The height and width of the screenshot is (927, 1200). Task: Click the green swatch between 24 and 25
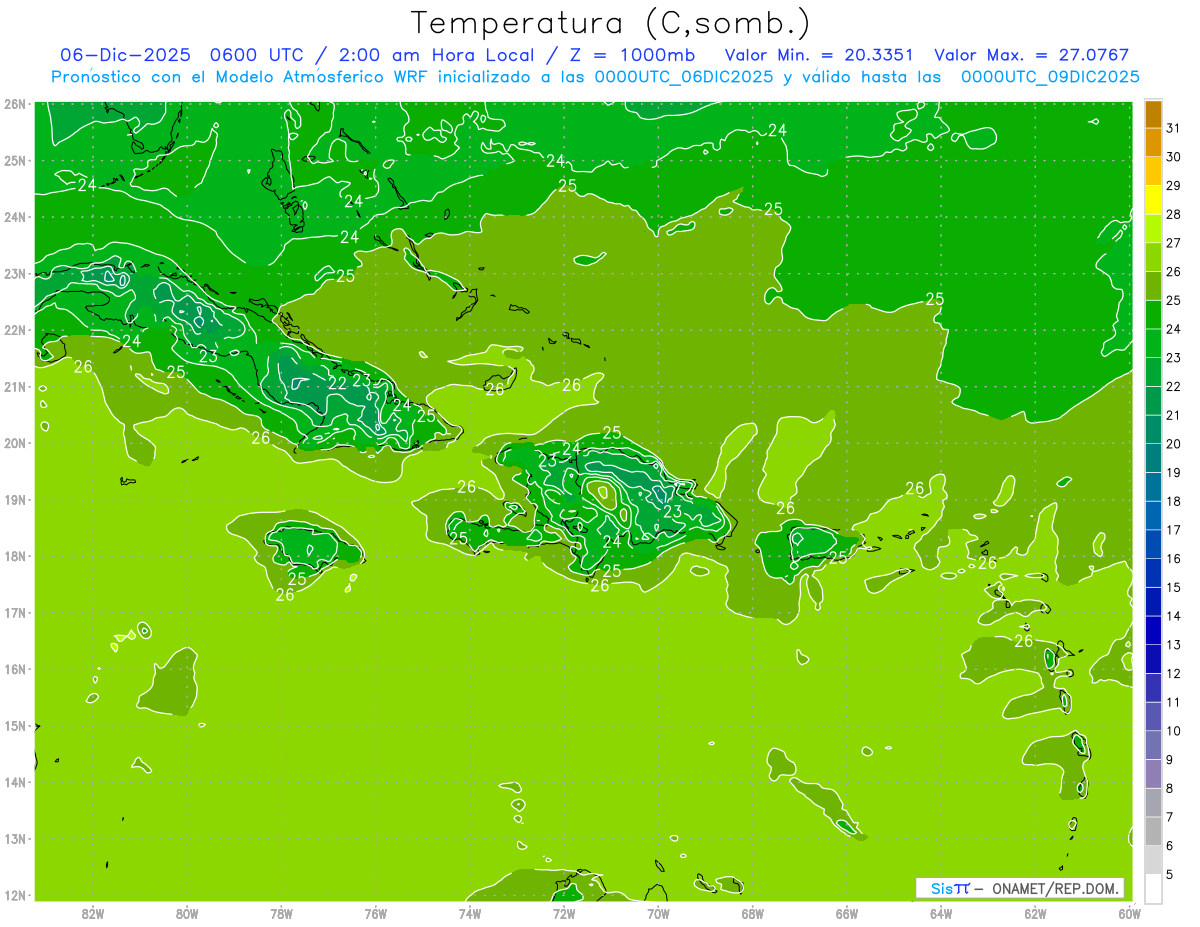pyautogui.click(x=1153, y=315)
